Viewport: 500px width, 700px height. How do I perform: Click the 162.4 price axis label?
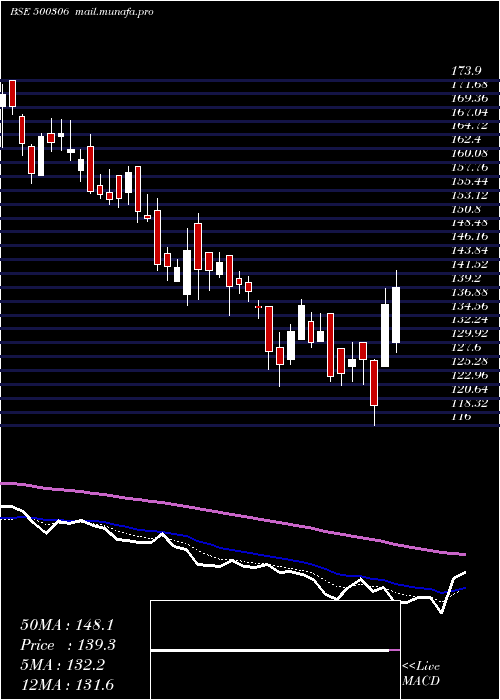click(x=466, y=139)
